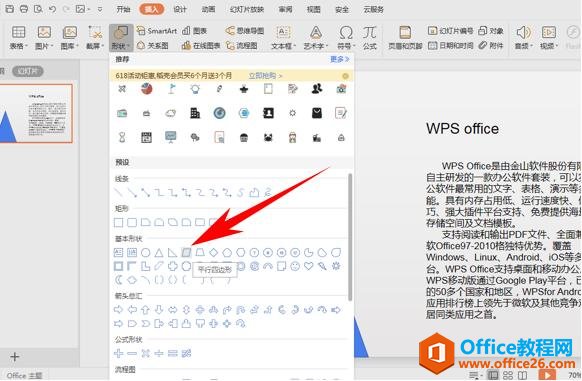The width and height of the screenshot is (582, 381).
Task: Click the Flowchart (流程图) ribbon button
Action: (242, 45)
